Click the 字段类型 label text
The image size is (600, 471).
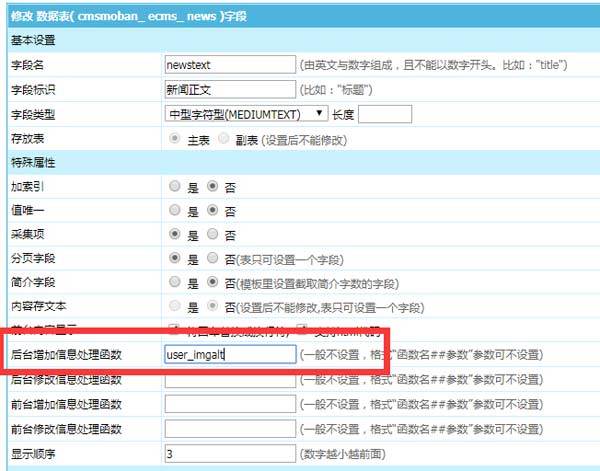click(x=33, y=114)
